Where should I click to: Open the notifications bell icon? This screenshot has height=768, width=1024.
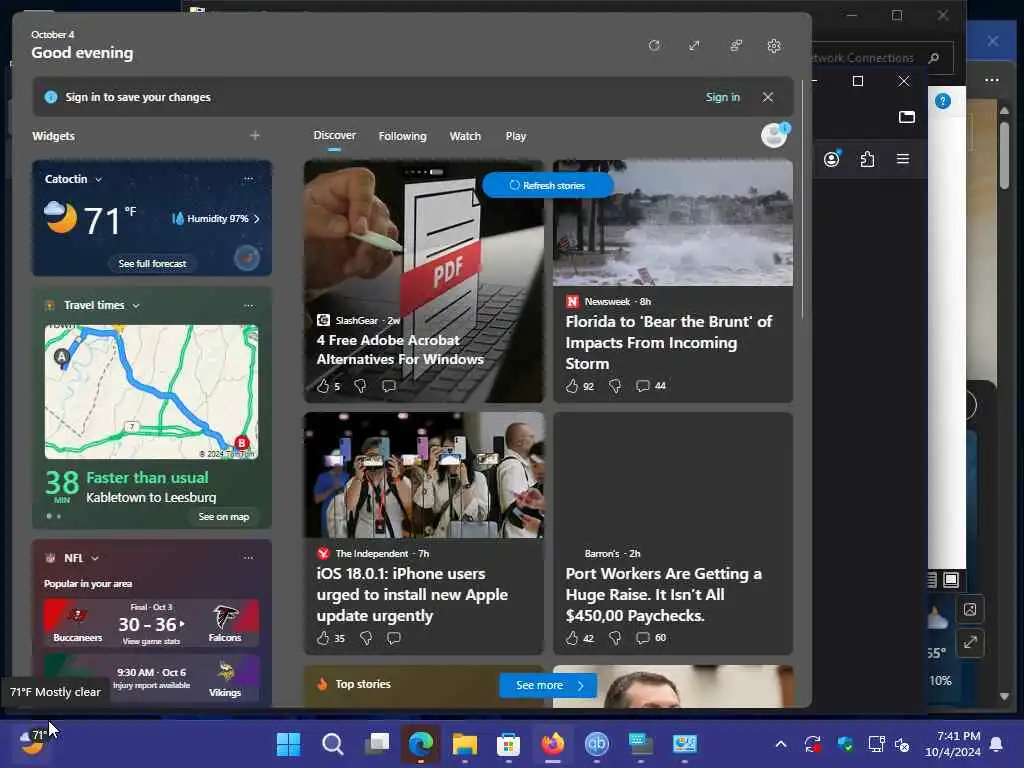996,744
